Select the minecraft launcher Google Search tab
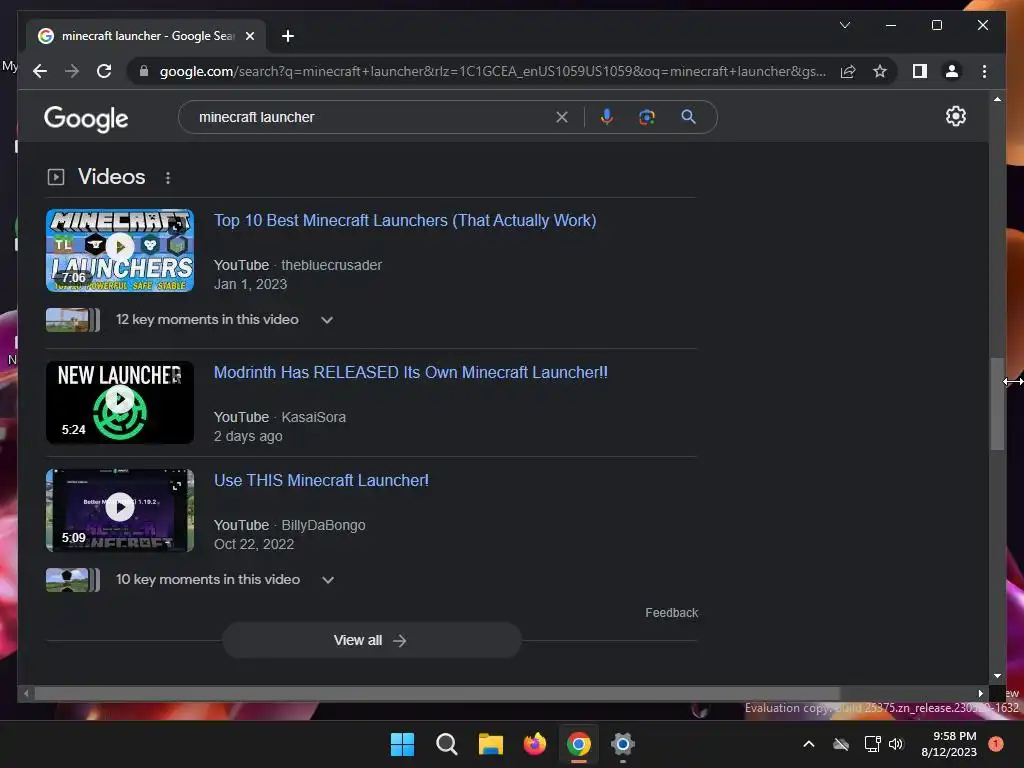This screenshot has width=1024, height=768. [146, 36]
